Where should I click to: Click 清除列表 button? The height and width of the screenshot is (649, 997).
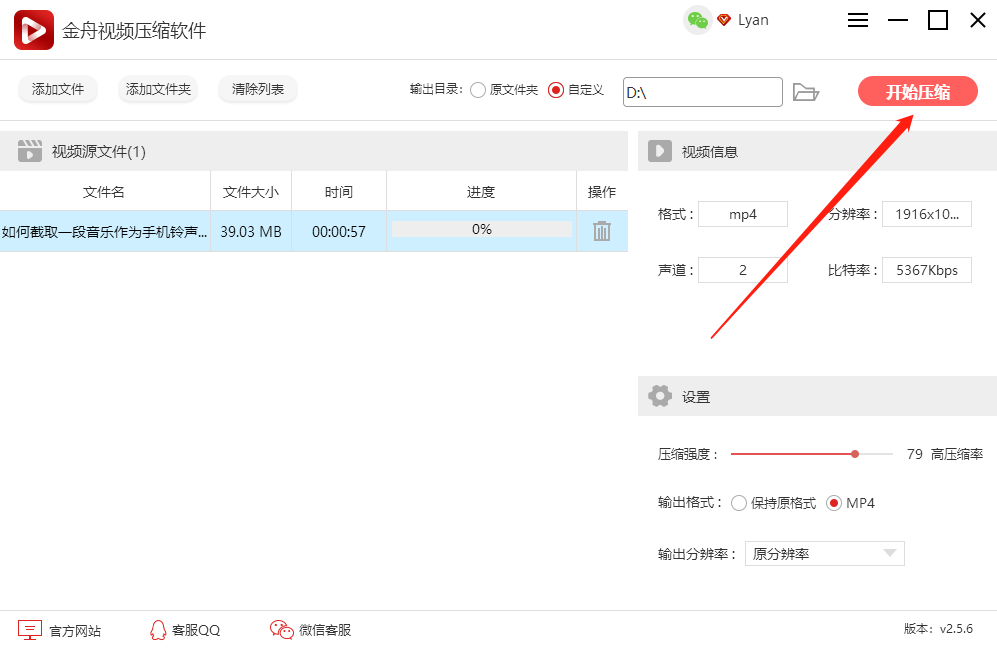(x=258, y=90)
